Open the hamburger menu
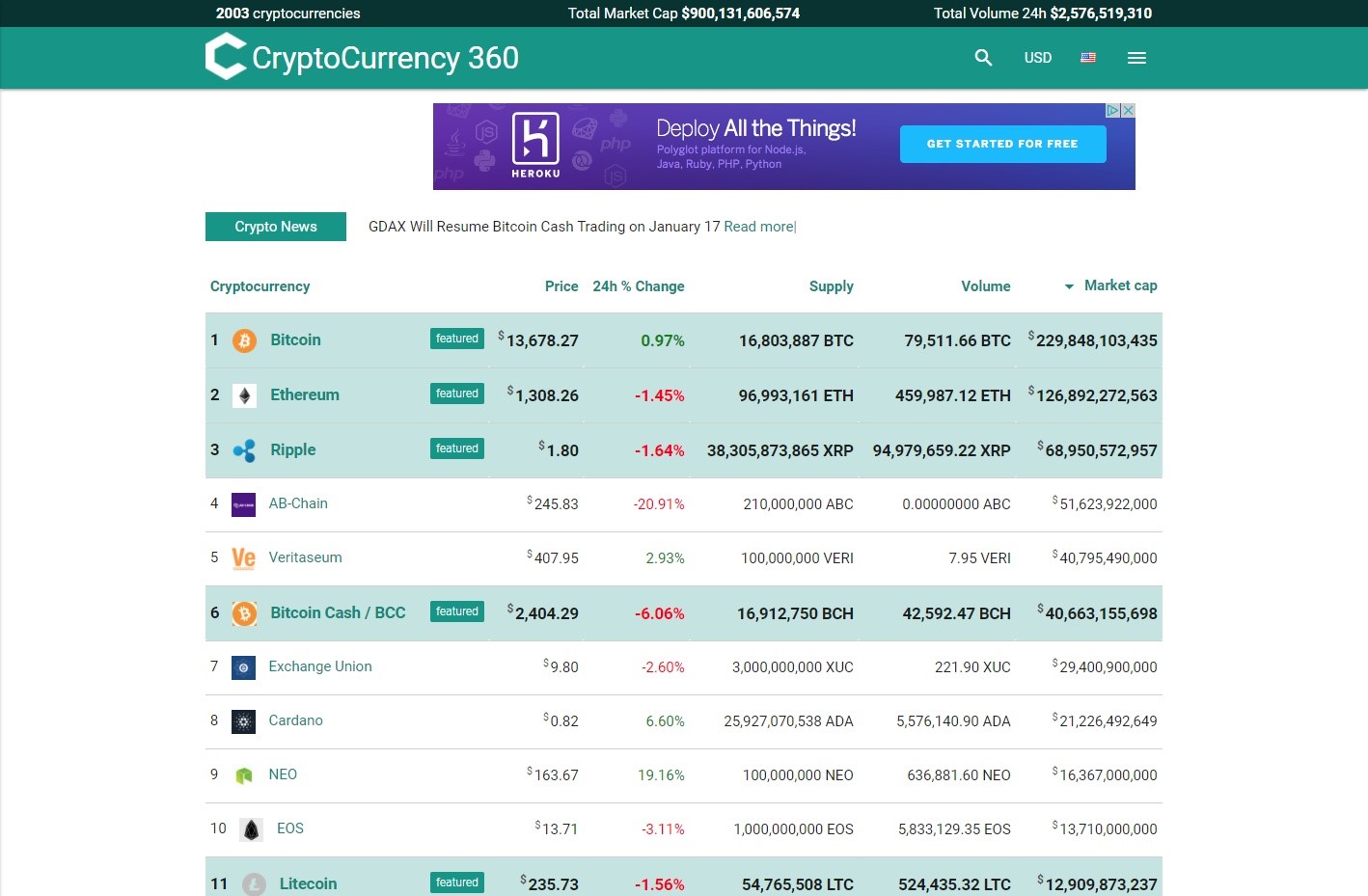Screen dimensions: 1368x896 click(1136, 58)
